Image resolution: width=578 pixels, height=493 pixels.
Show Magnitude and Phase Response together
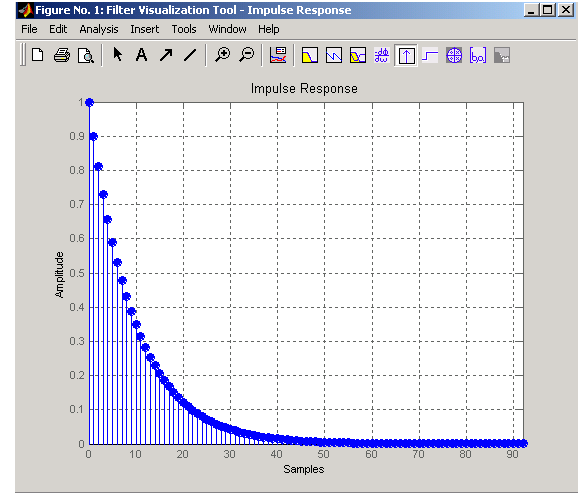[x=358, y=56]
